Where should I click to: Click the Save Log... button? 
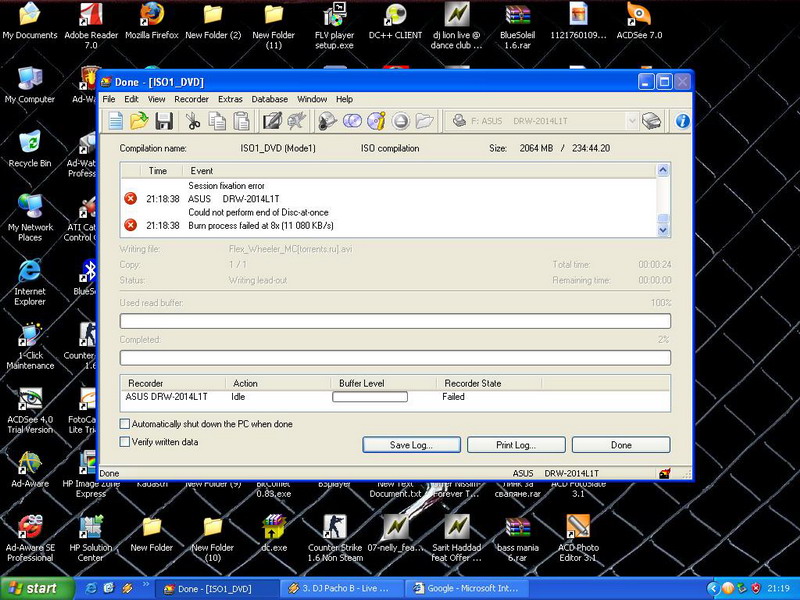(x=412, y=445)
